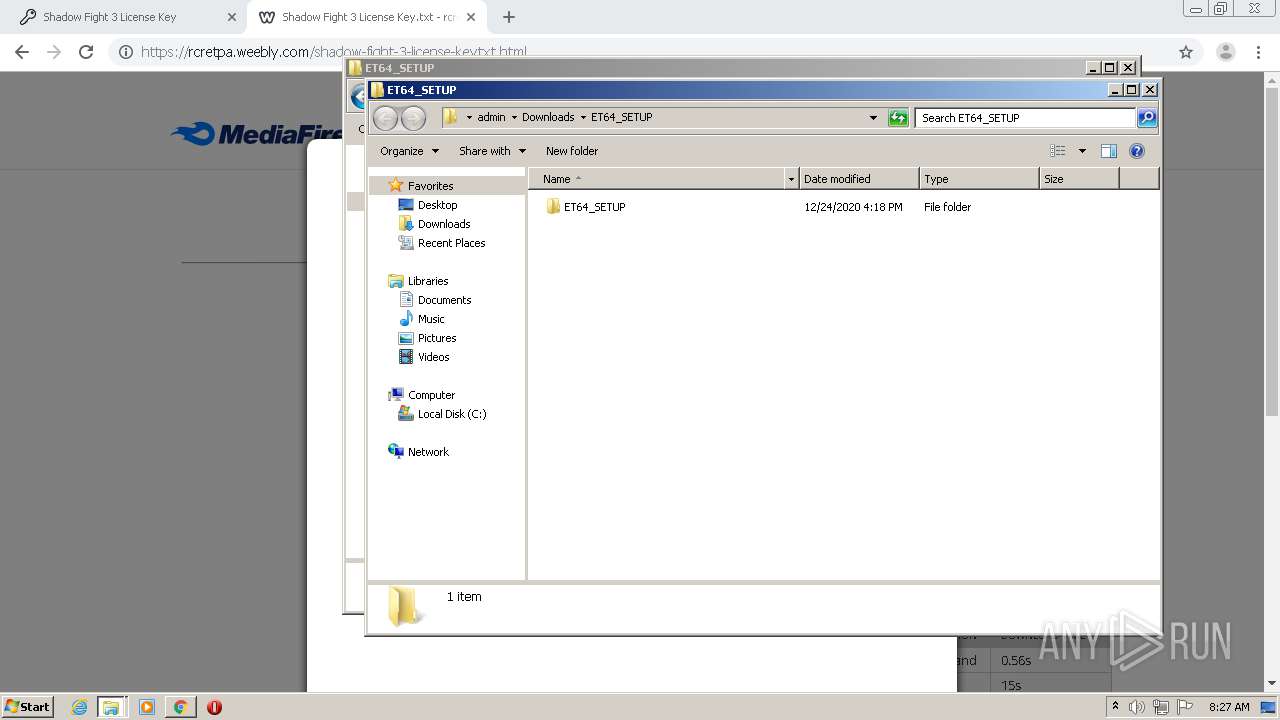This screenshot has height=720, width=1280.
Task: Click the green refresh button beside address bar
Action: tap(898, 118)
